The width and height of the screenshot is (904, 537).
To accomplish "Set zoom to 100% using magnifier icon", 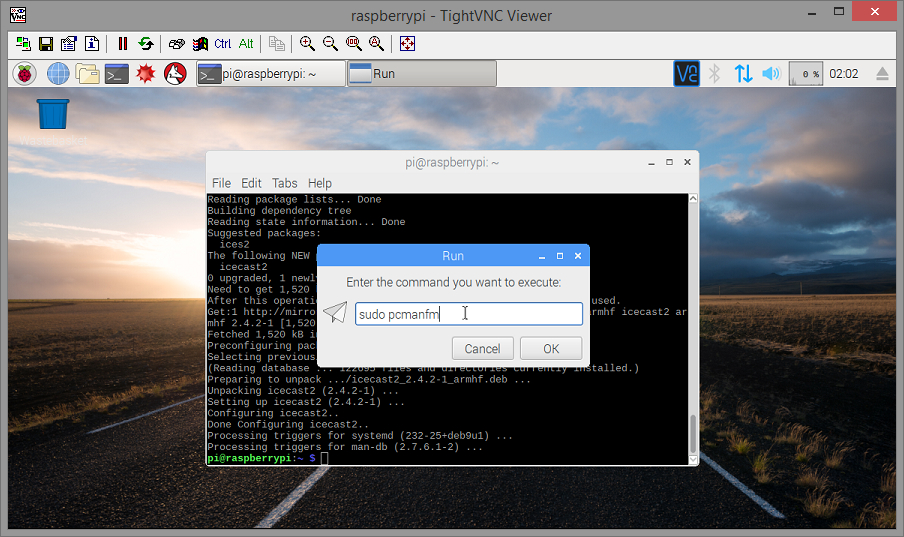I will point(353,44).
